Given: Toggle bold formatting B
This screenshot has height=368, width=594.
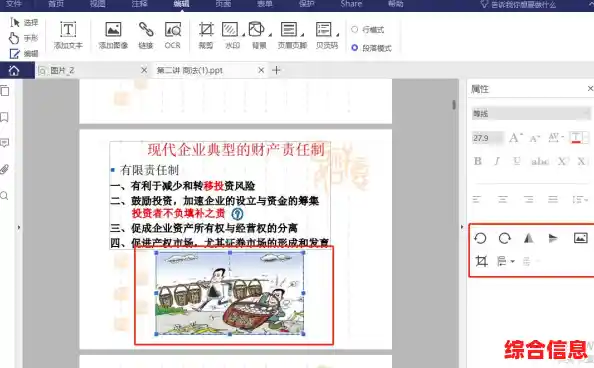Looking at the screenshot, I should click(478, 161).
